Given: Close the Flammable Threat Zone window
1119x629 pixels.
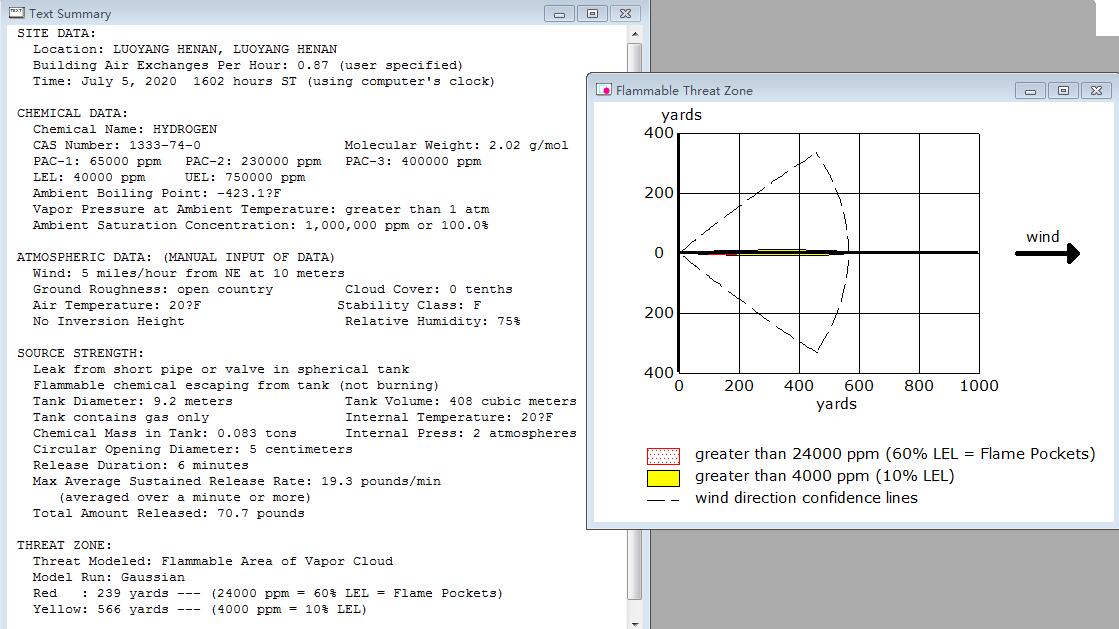Looking at the screenshot, I should [1096, 91].
